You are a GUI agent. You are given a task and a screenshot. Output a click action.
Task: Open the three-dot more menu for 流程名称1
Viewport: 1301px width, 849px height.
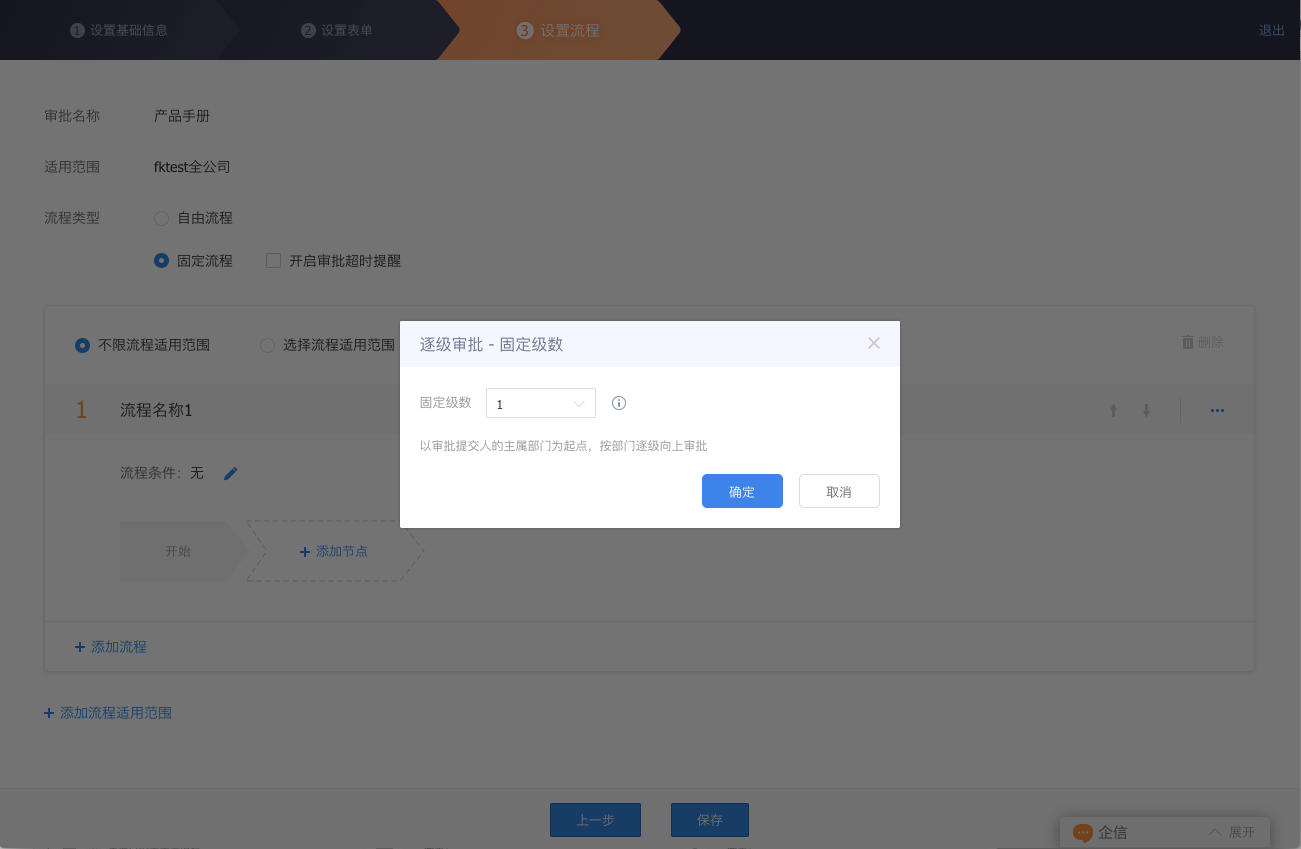[x=1217, y=410]
